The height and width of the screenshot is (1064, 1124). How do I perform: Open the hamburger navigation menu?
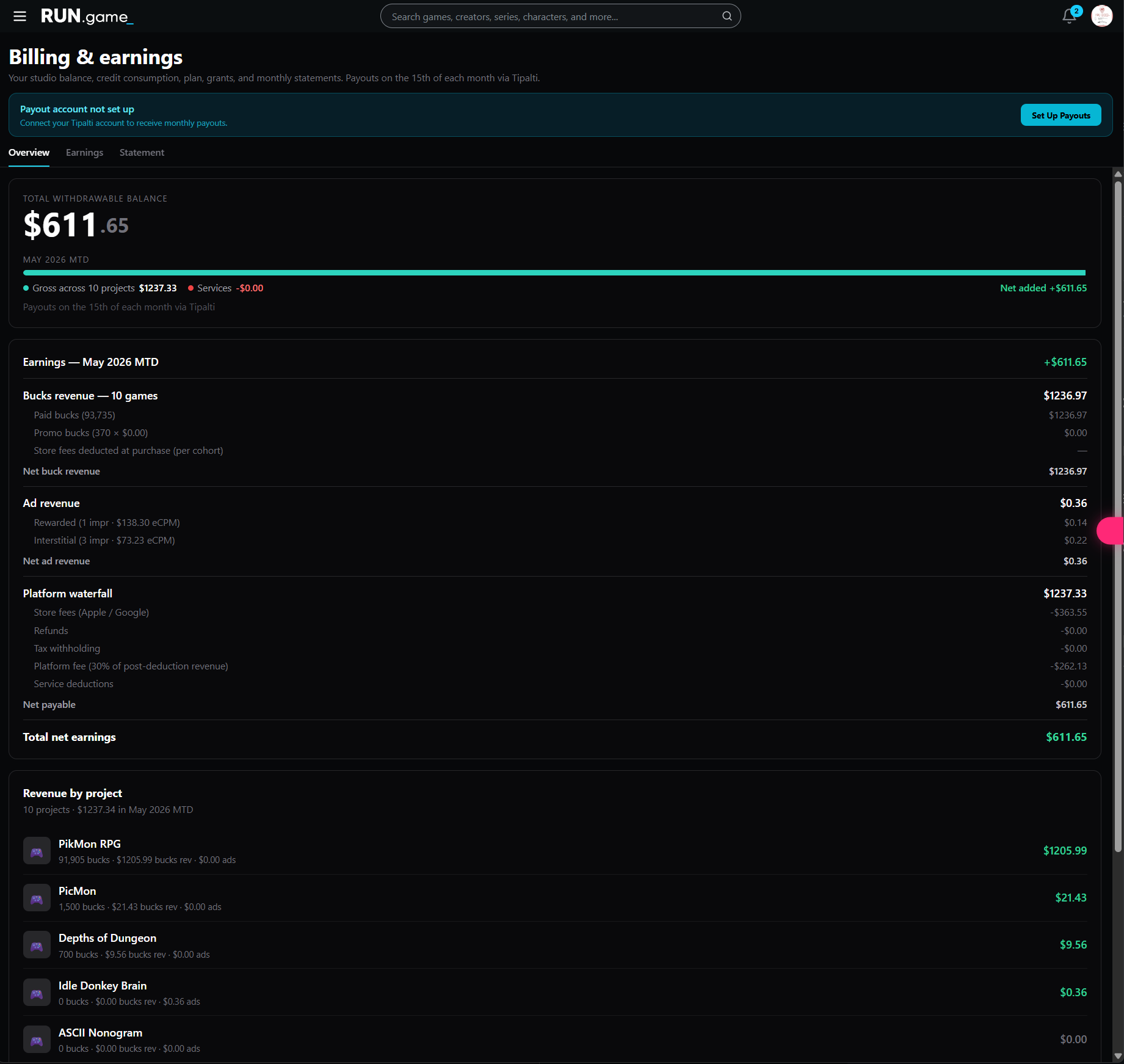coord(20,16)
